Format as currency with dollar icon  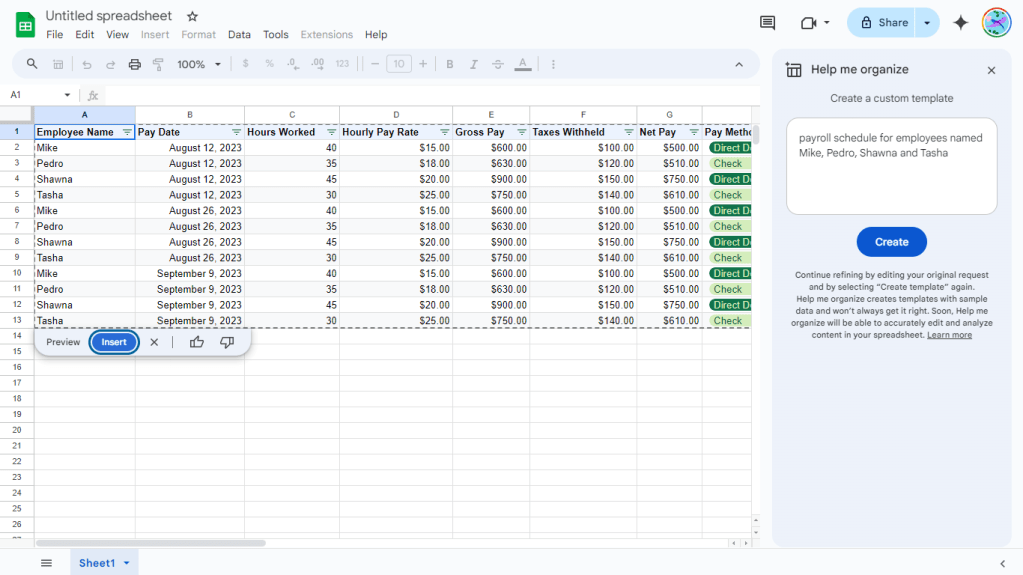click(x=245, y=64)
